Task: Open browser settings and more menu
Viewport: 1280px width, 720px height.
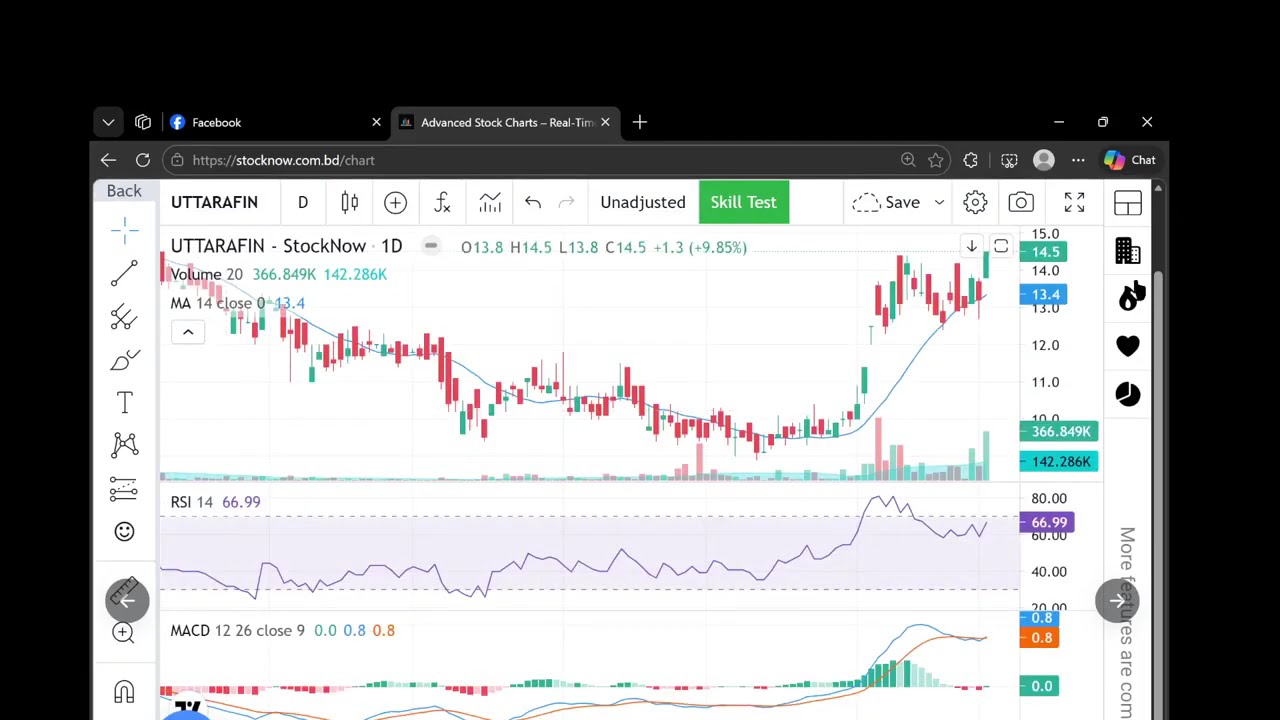Action: (1078, 160)
